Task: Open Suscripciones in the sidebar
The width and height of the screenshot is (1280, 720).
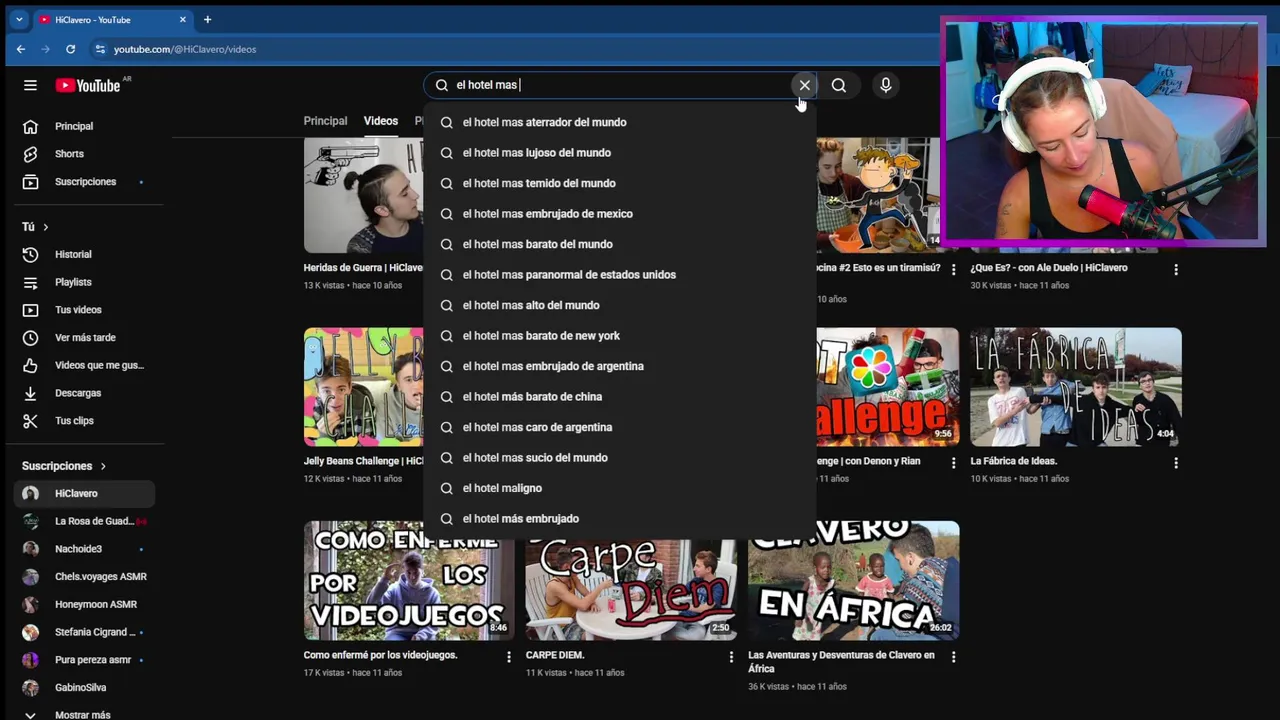Action: [x=85, y=182]
